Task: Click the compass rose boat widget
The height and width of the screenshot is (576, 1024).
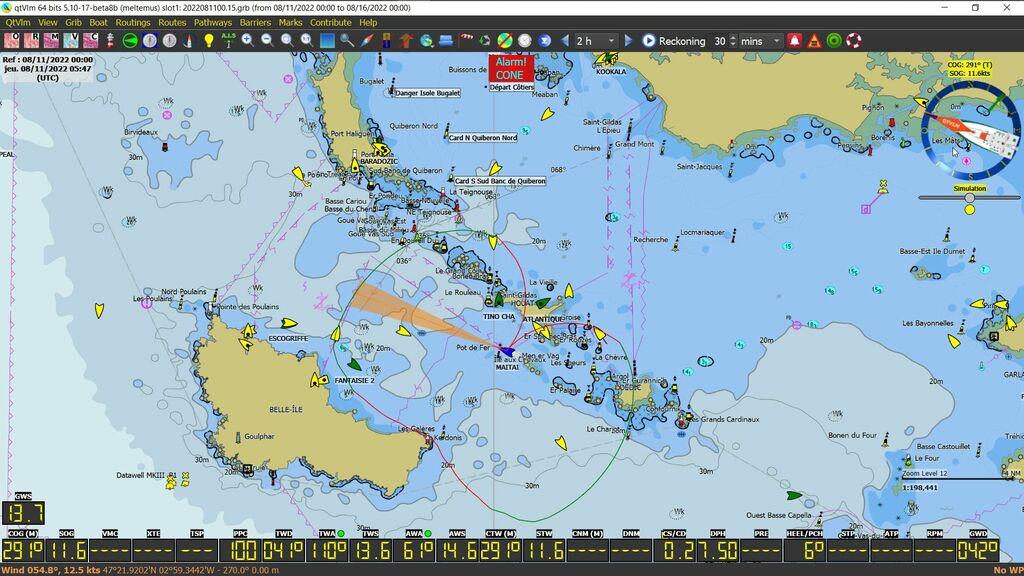Action: click(x=970, y=131)
